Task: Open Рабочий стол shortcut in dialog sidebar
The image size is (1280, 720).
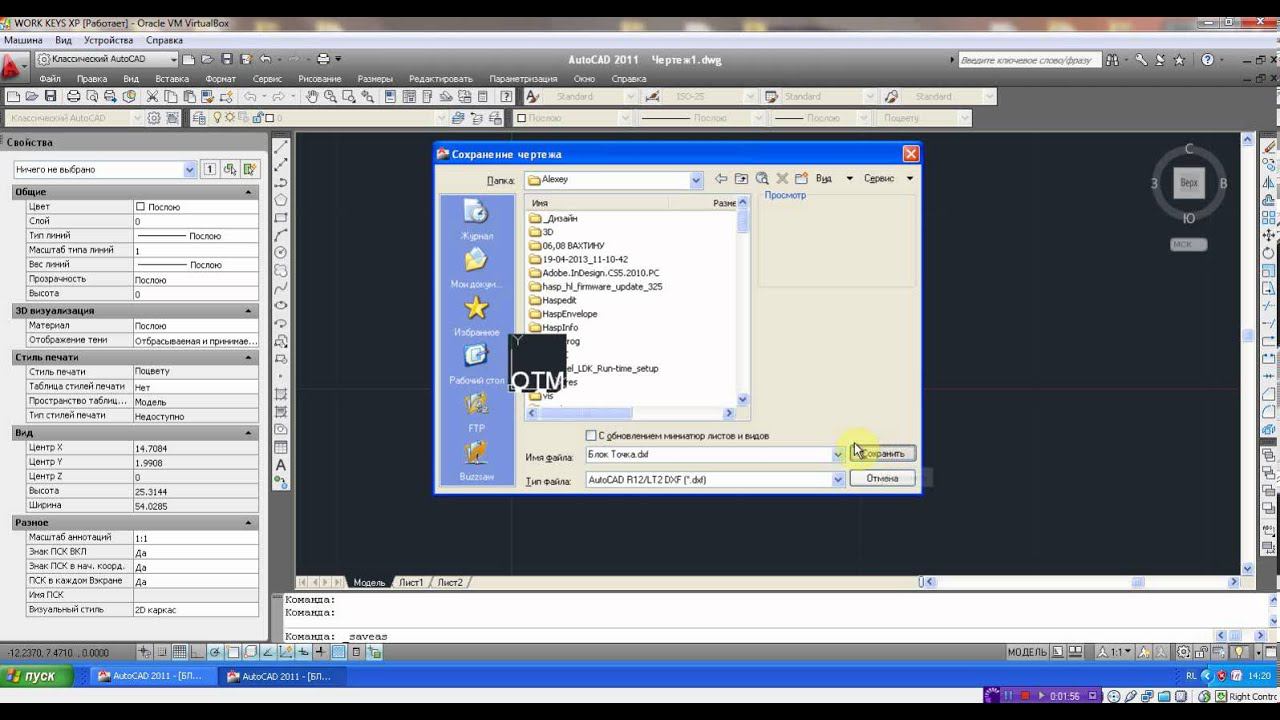Action: point(476,363)
